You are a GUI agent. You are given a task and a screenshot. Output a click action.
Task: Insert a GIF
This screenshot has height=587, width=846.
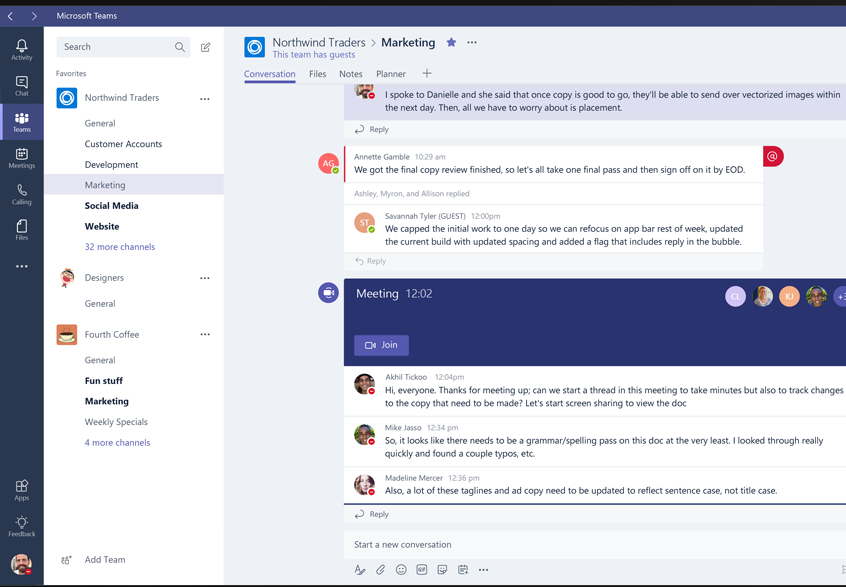coord(421,570)
